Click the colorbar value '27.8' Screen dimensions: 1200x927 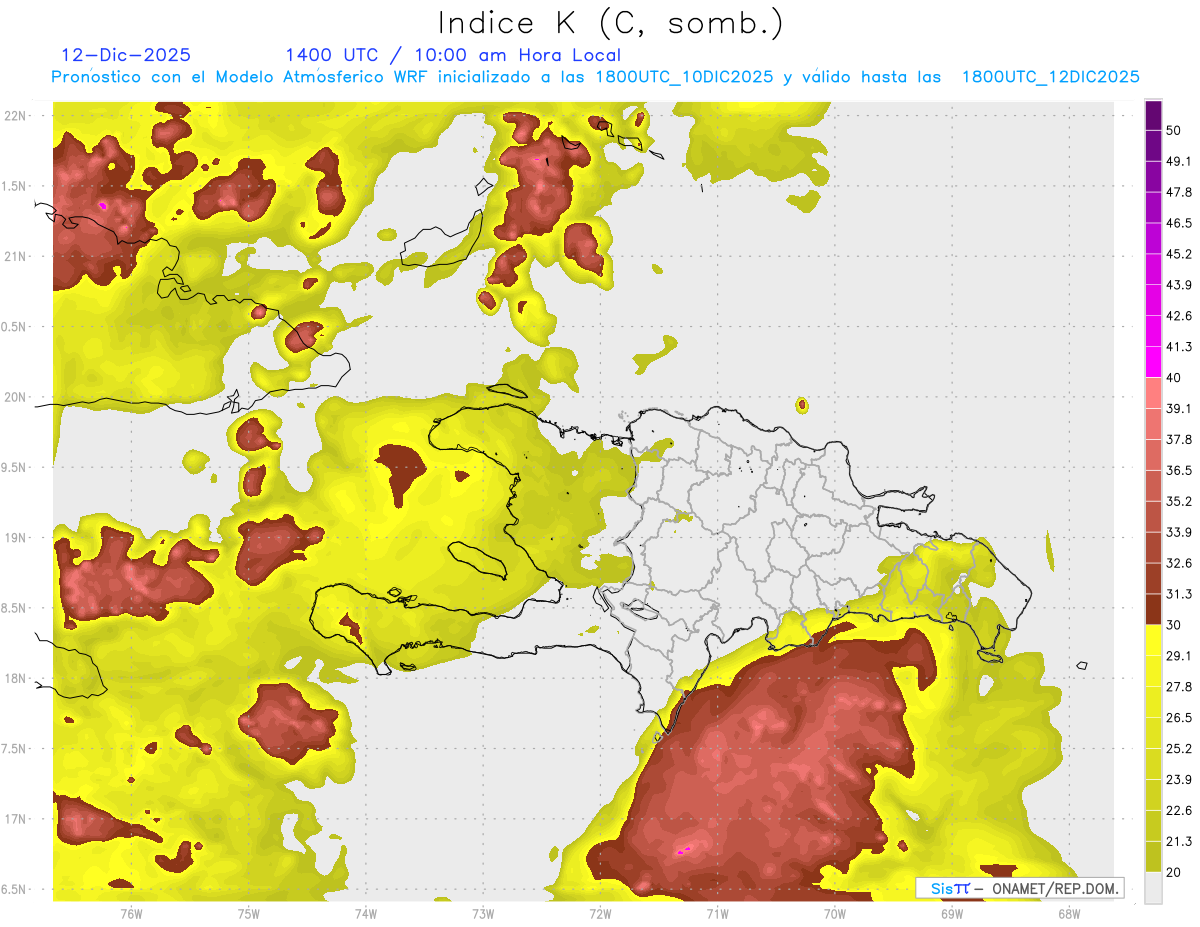[1179, 686]
